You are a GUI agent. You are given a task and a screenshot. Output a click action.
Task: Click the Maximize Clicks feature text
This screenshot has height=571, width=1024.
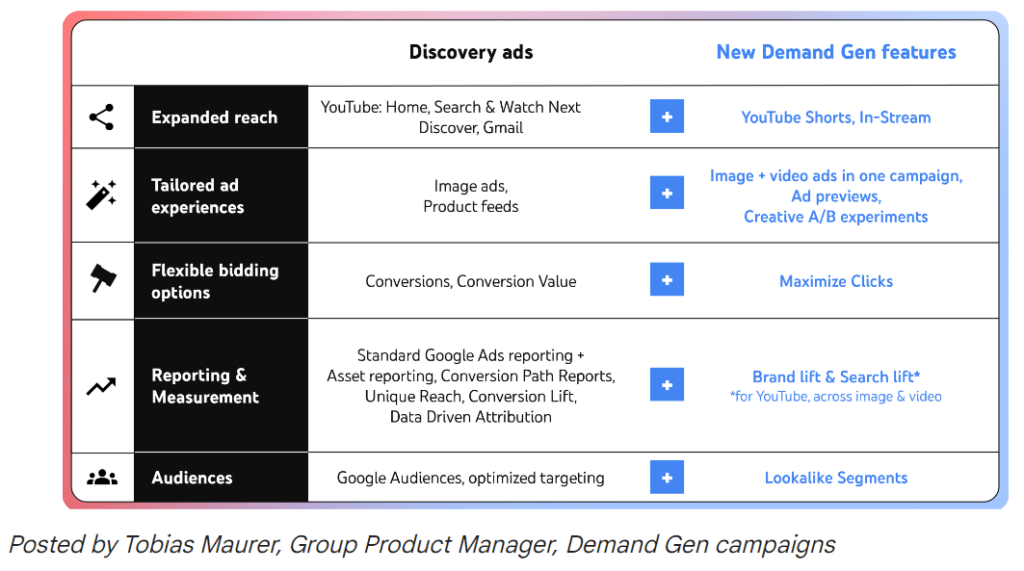click(x=836, y=281)
